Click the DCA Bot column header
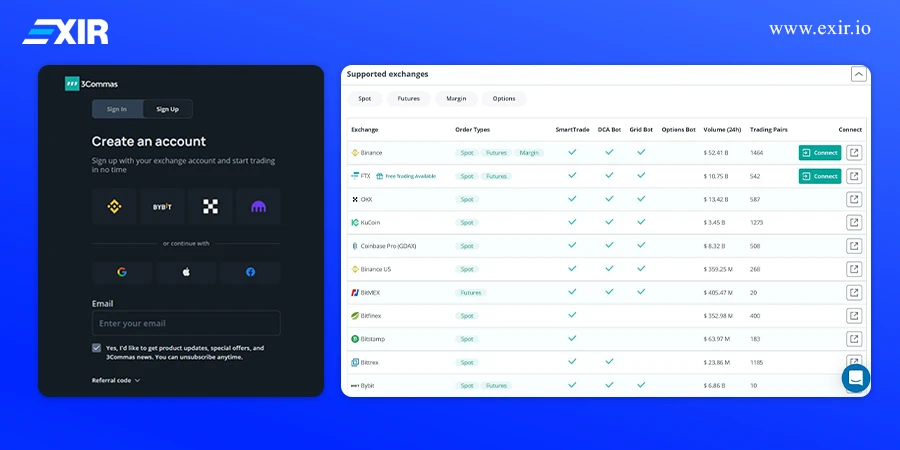Screen dimensions: 900x450 pyautogui.click(x=610, y=130)
